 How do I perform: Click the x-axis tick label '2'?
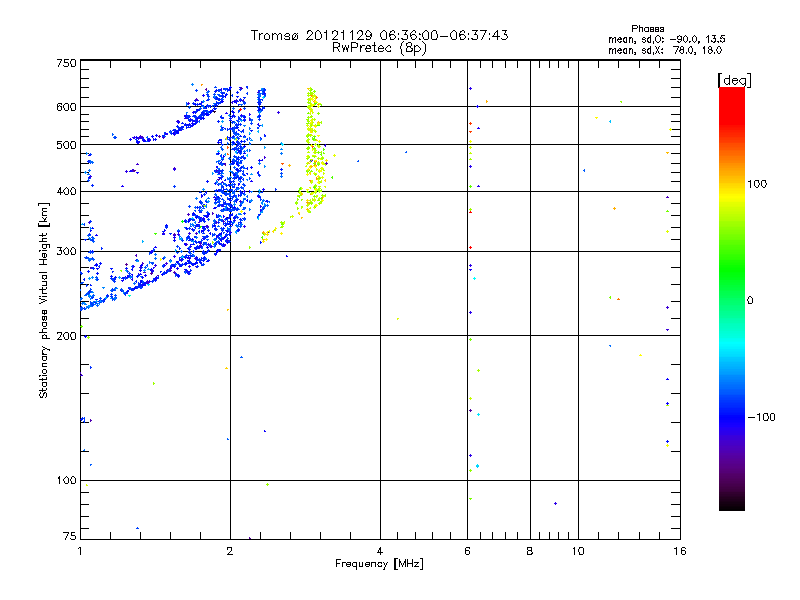(230, 551)
